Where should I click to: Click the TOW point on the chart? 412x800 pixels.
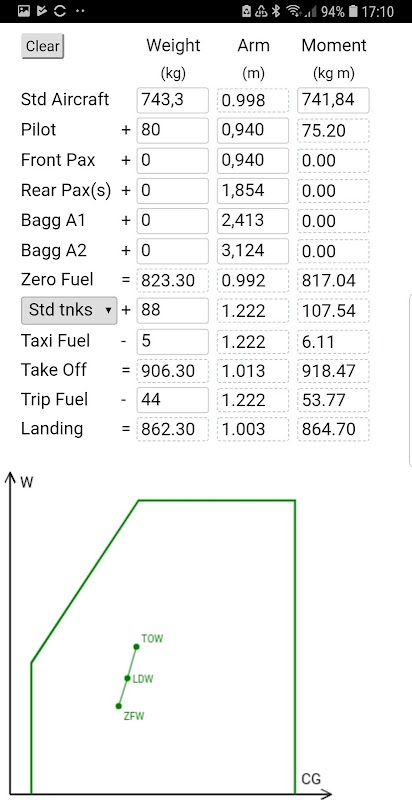coord(136,647)
